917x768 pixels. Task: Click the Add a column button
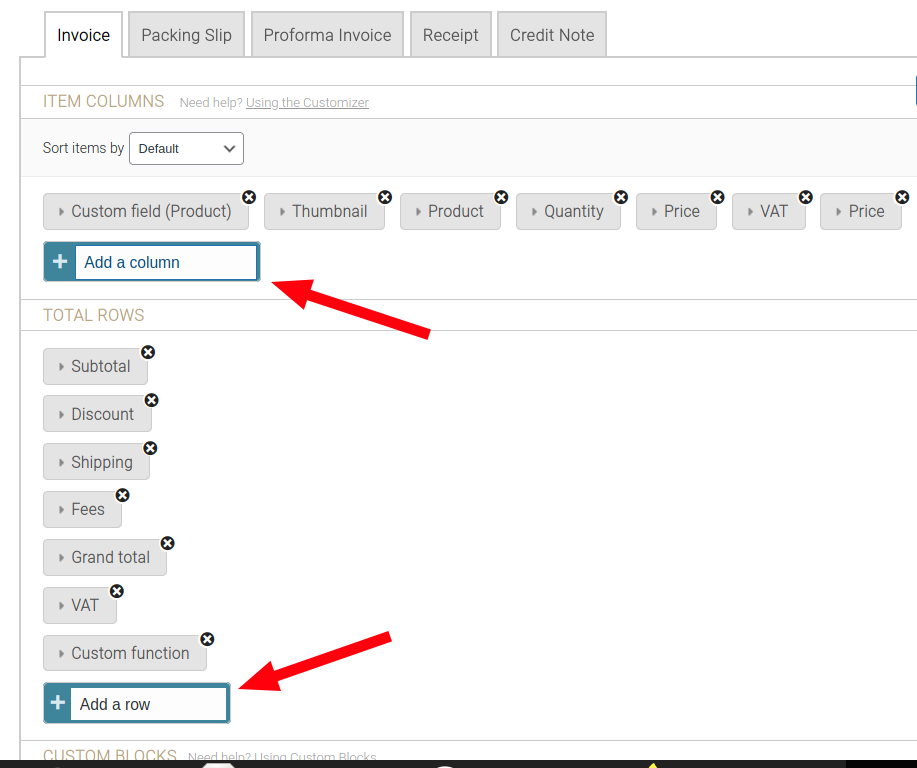151,261
